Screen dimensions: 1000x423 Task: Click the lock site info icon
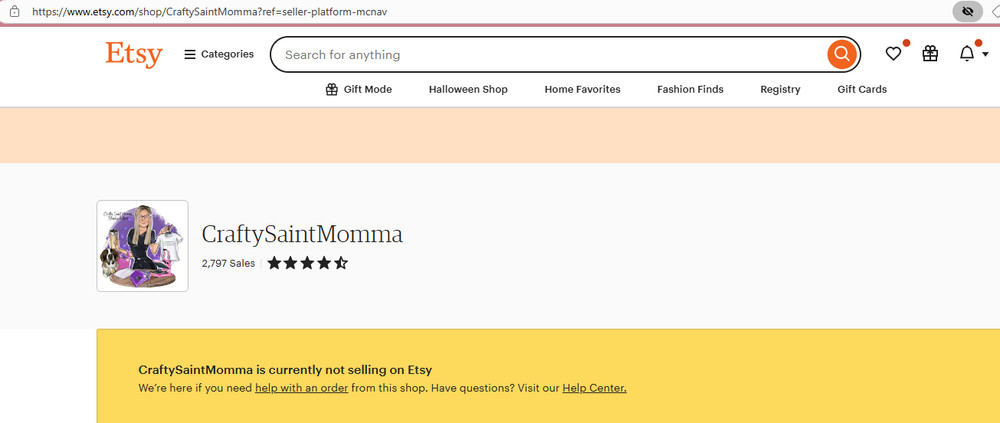(14, 11)
